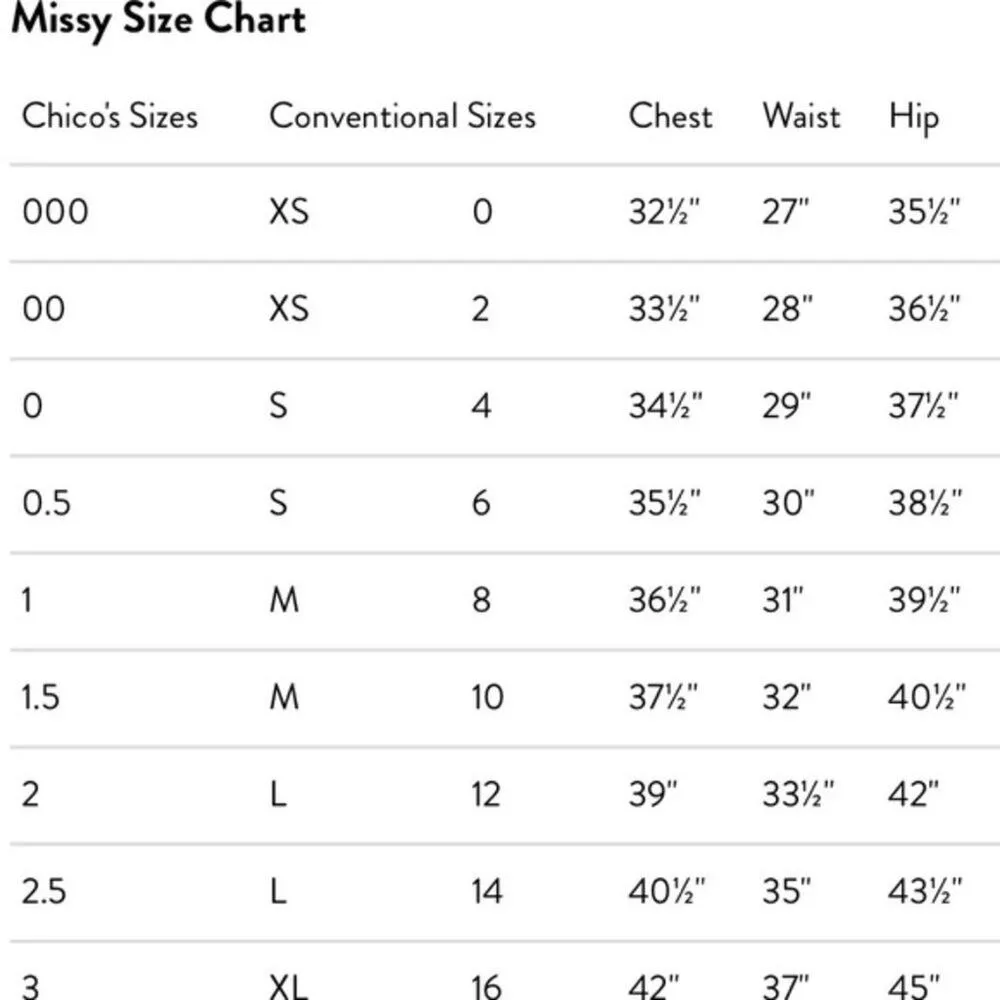
Task: Select Chico's size 1.5 cell
Action: tap(40, 696)
